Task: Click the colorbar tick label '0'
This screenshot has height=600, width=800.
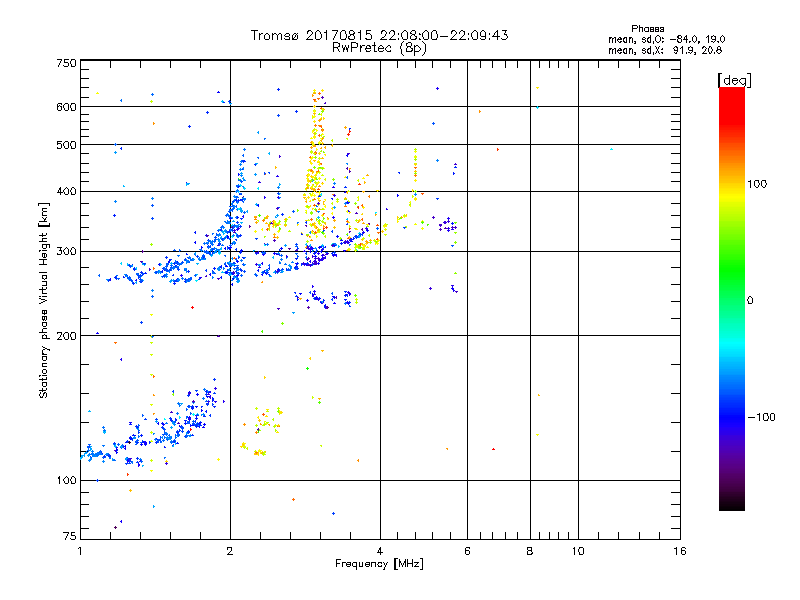Action: (x=750, y=301)
